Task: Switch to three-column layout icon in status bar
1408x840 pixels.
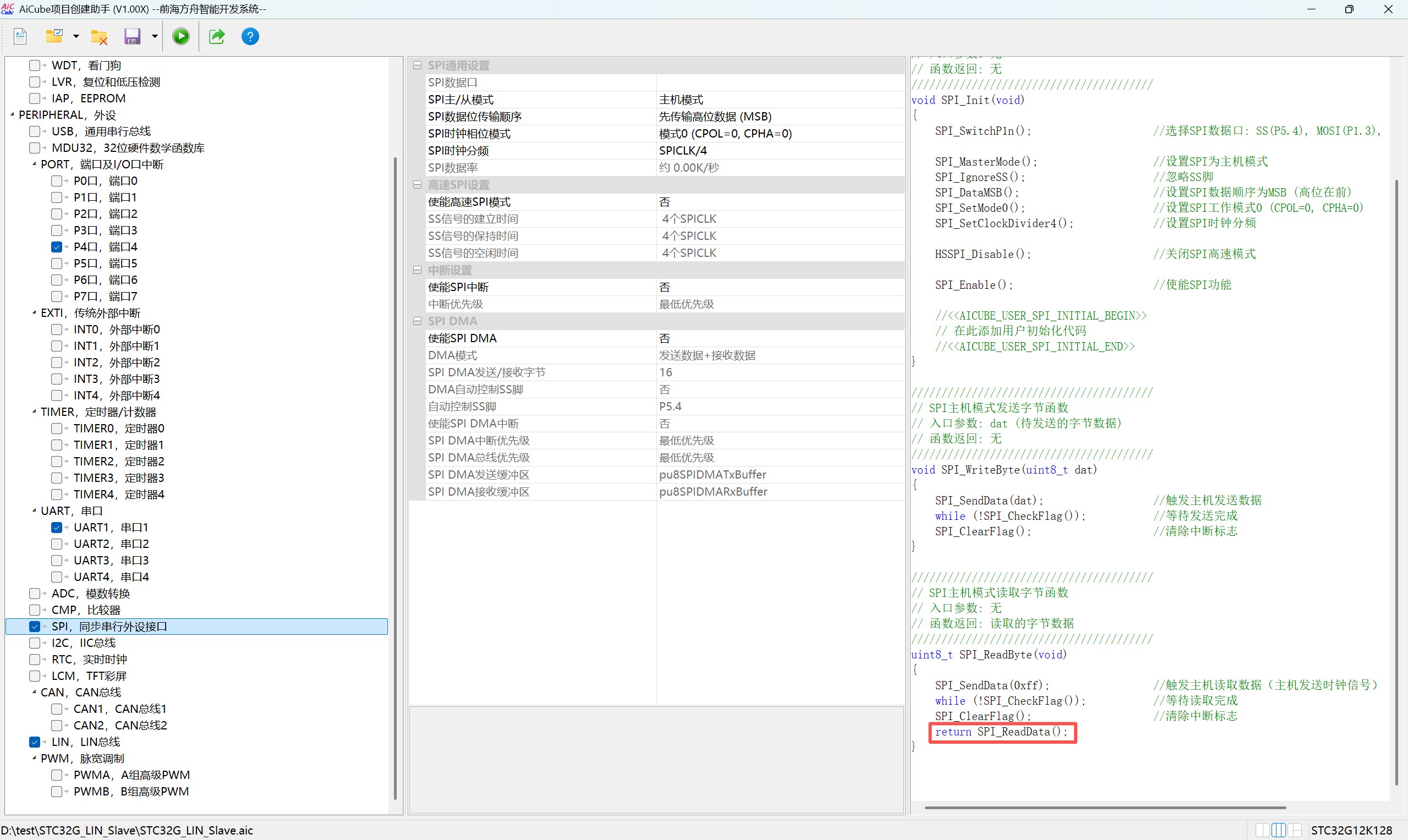Action: point(1278,831)
